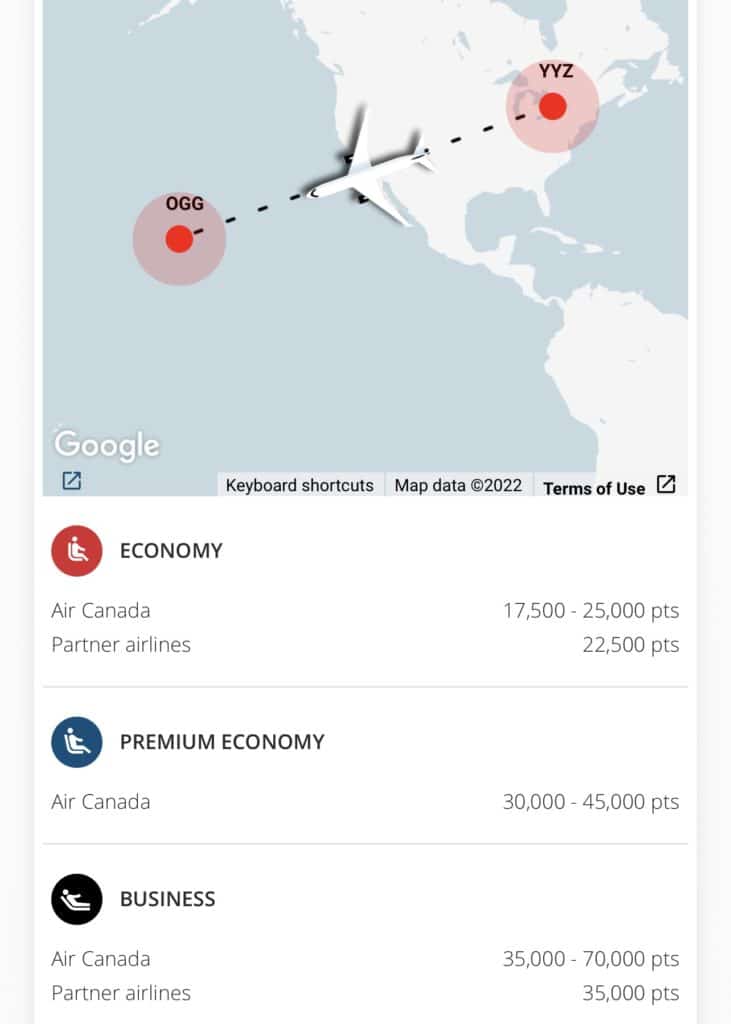Select the ECONOMY cabin heading
Viewport: 731px width, 1024px height.
[171, 551]
